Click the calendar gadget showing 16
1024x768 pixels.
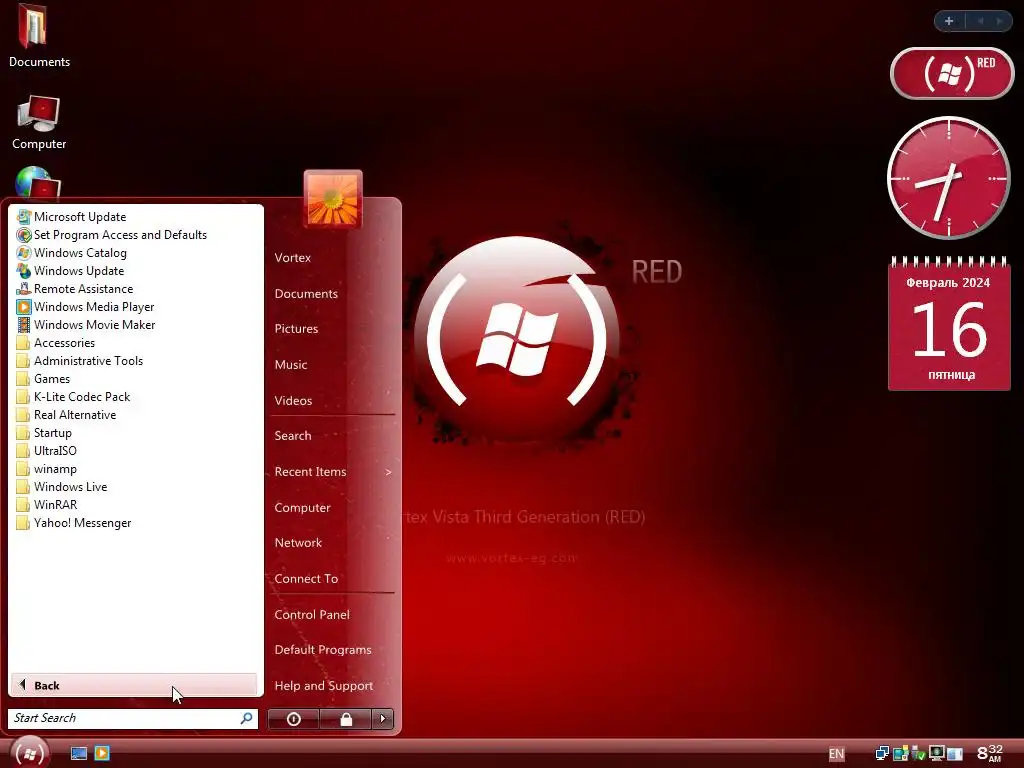click(x=950, y=324)
